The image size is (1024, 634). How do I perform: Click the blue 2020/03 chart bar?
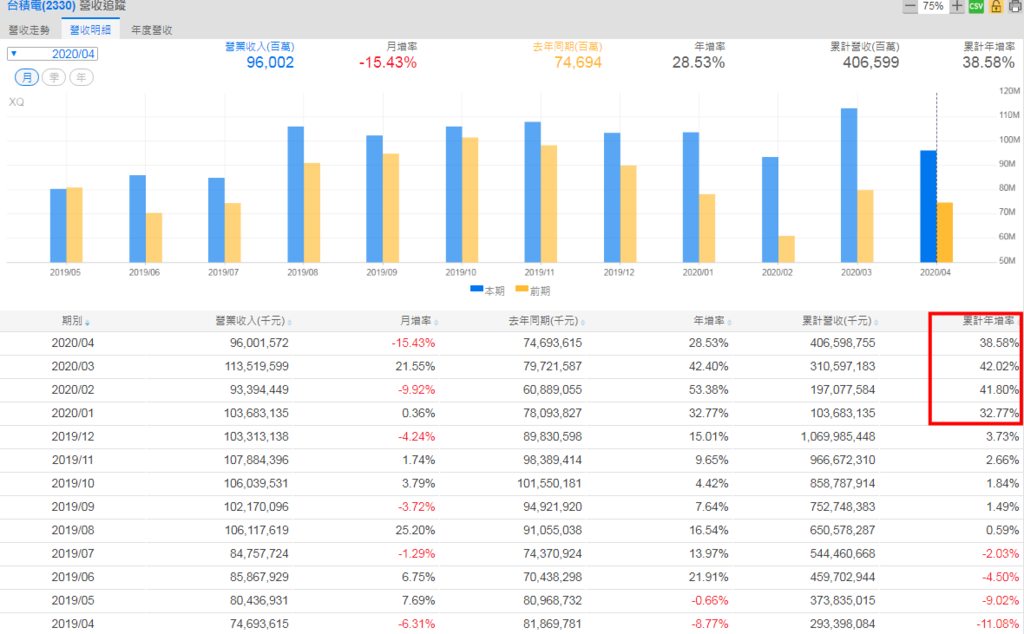tap(849, 185)
